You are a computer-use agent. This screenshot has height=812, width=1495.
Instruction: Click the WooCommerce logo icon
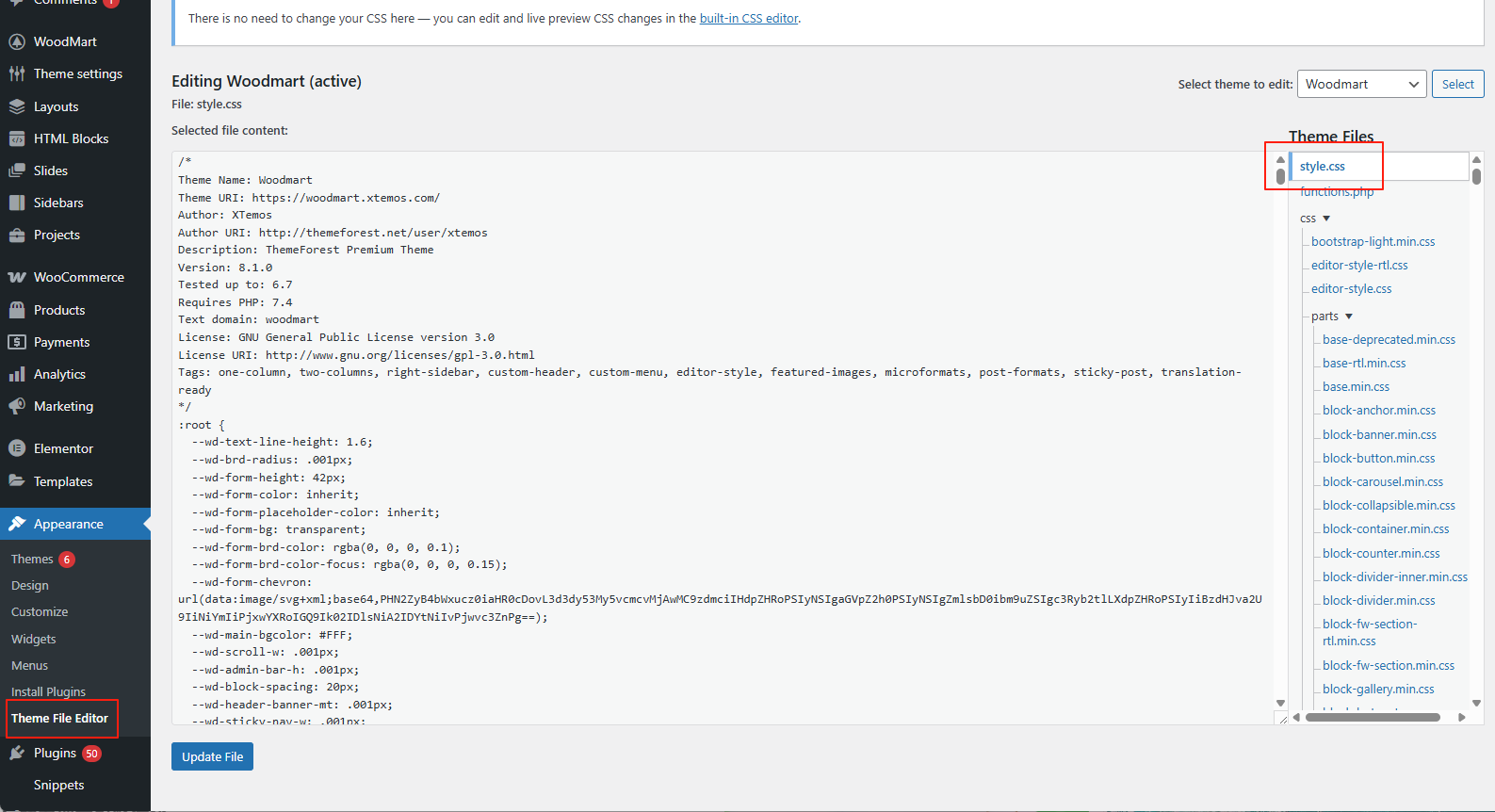(17, 277)
